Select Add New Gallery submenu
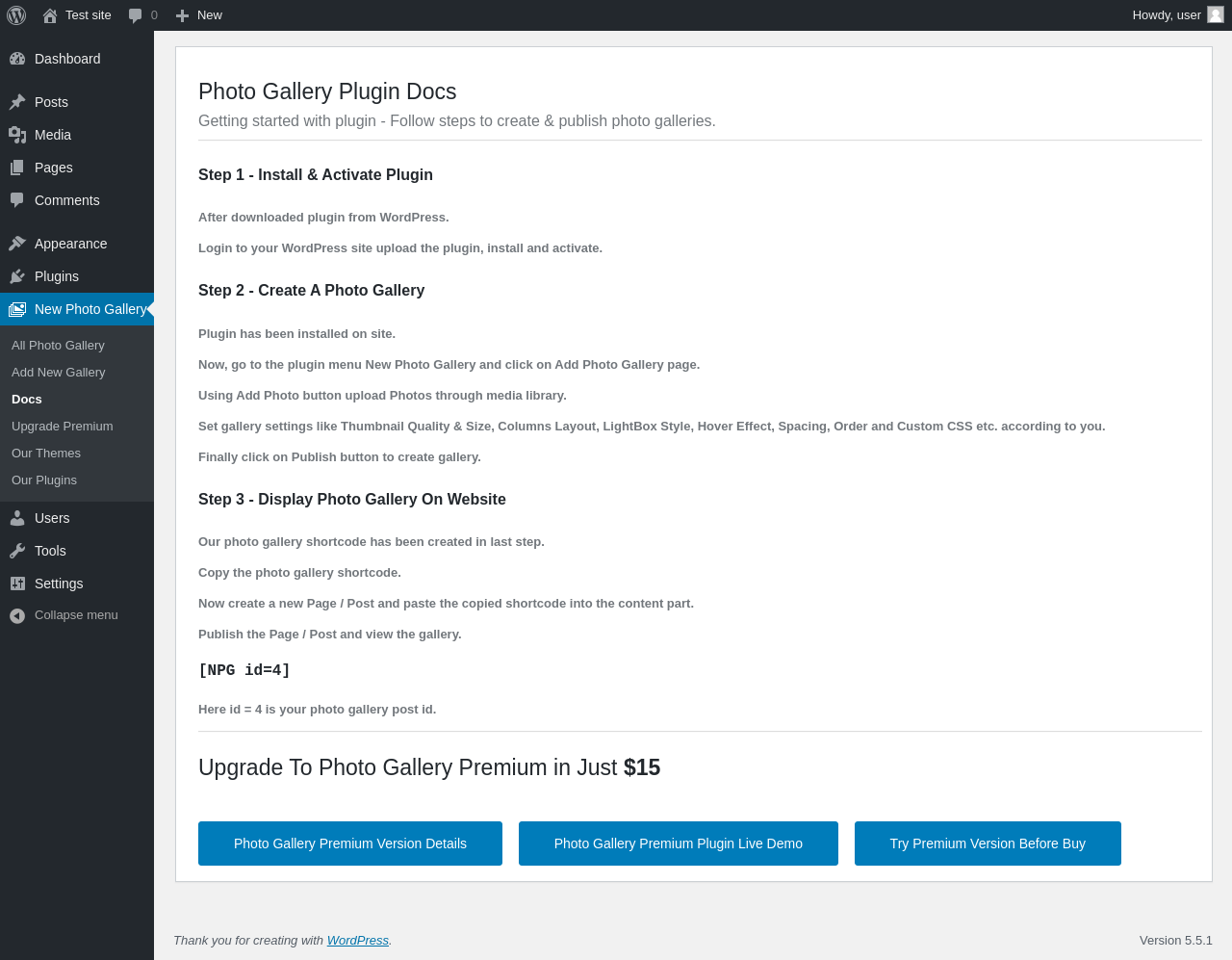This screenshot has height=960, width=1232. (x=59, y=372)
